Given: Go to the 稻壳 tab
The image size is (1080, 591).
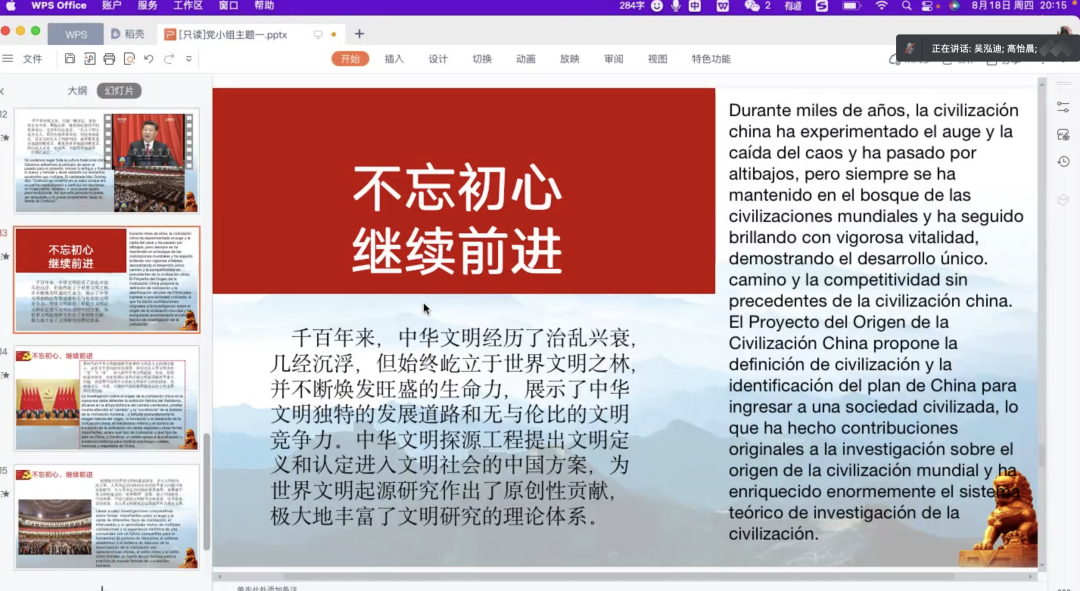Looking at the screenshot, I should click(x=127, y=34).
